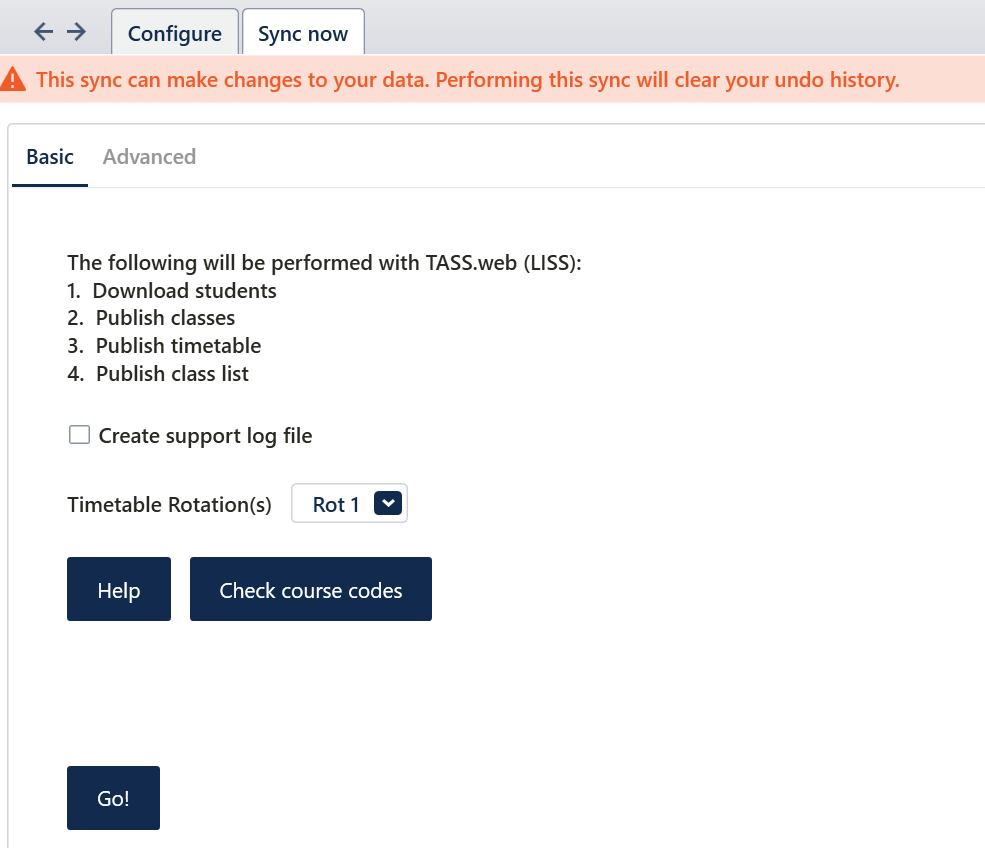
Task: Click the Timetable Rotation(s) label
Action: coord(169,505)
